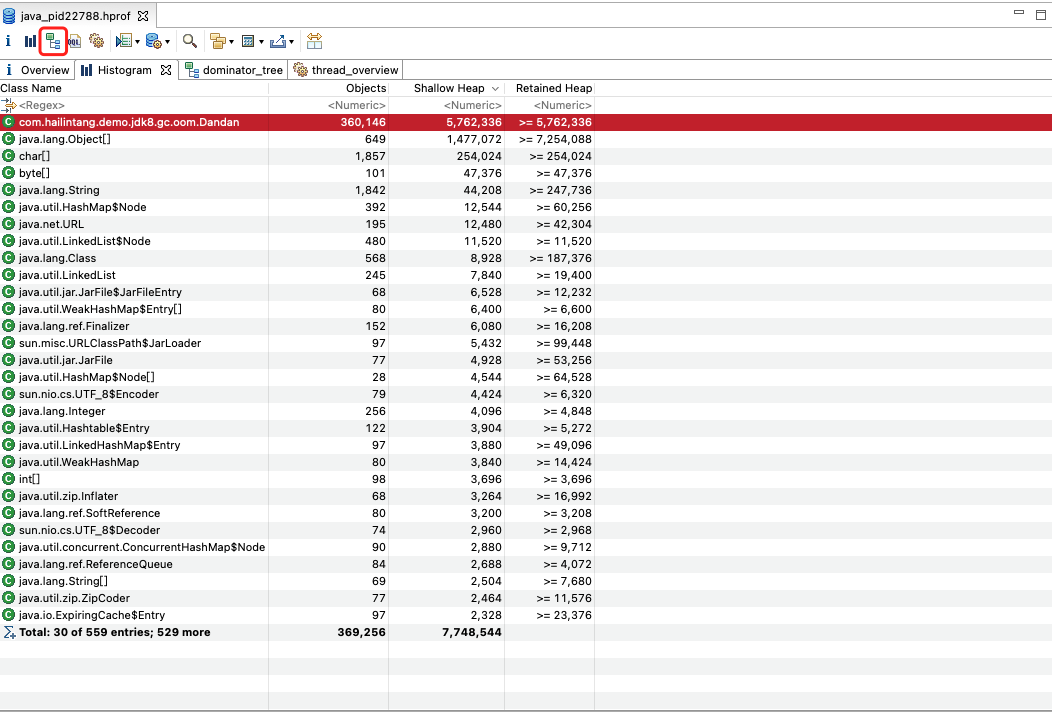Screen dimensions: 1052x712
Task: Run expert system reports icon
Action: pos(123,41)
